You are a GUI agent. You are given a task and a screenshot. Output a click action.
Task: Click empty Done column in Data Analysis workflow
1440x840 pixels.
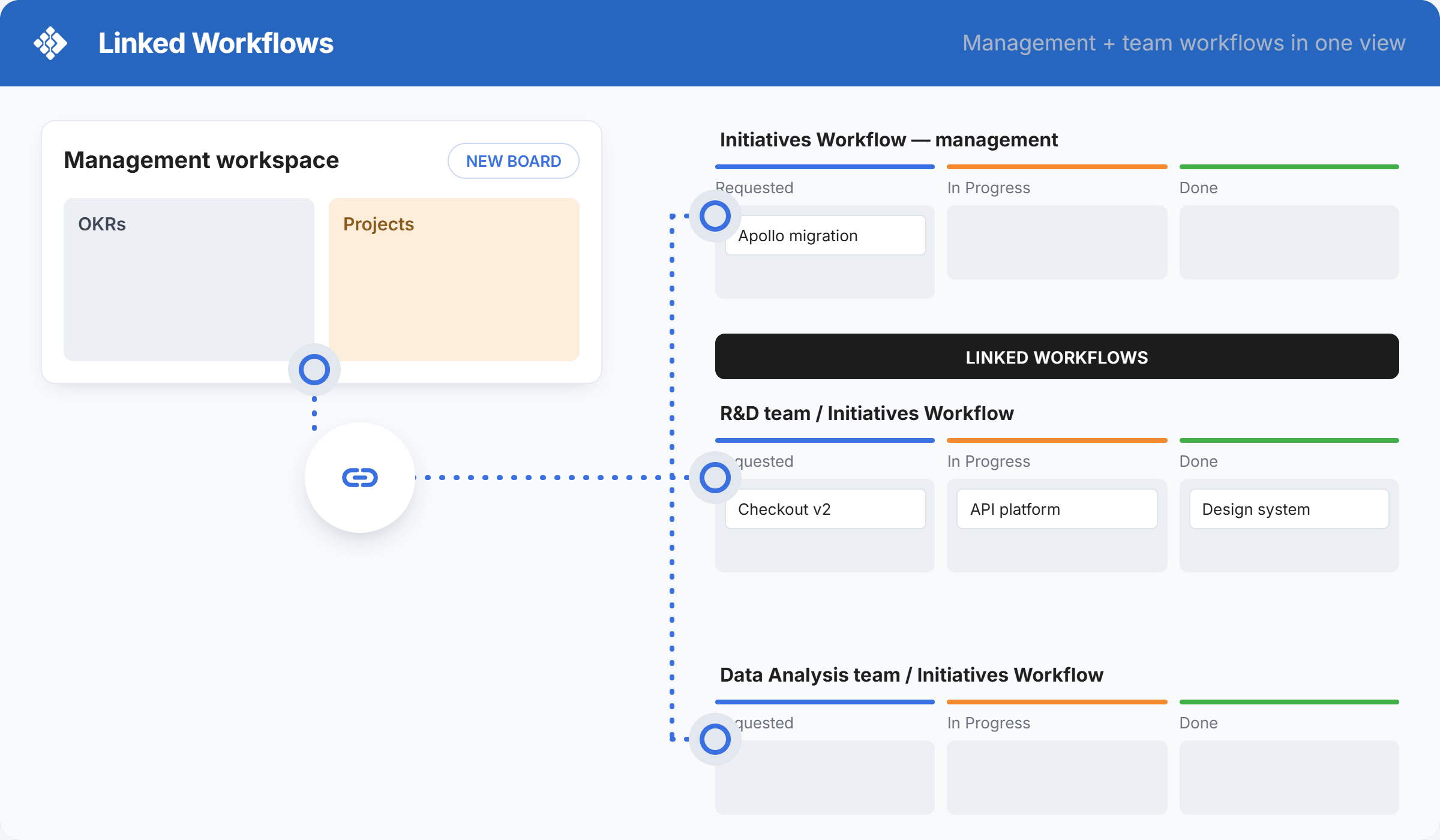pyautogui.click(x=1289, y=778)
